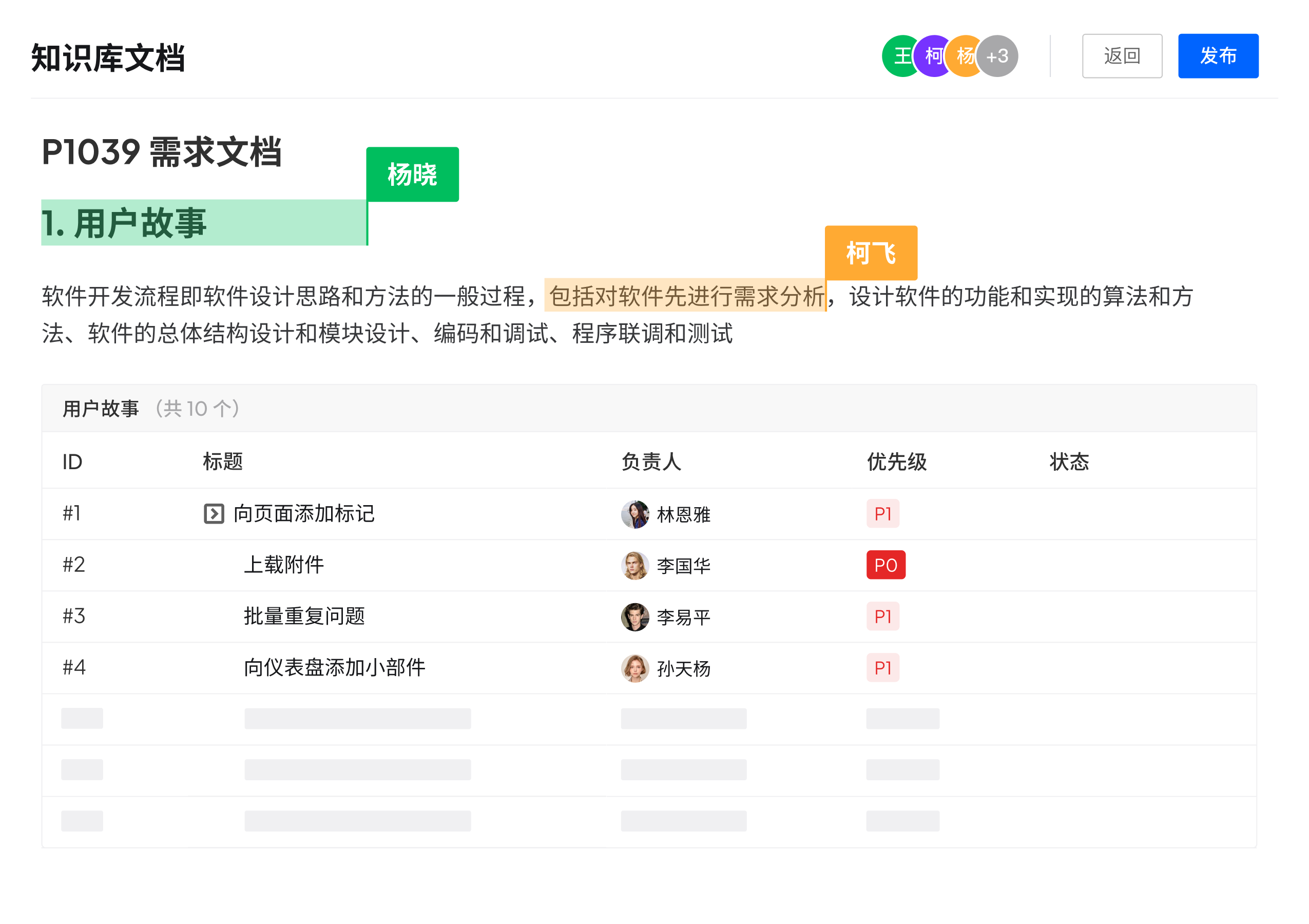The height and width of the screenshot is (924, 1309).
Task: Open the 上载附件 story title
Action: click(283, 565)
